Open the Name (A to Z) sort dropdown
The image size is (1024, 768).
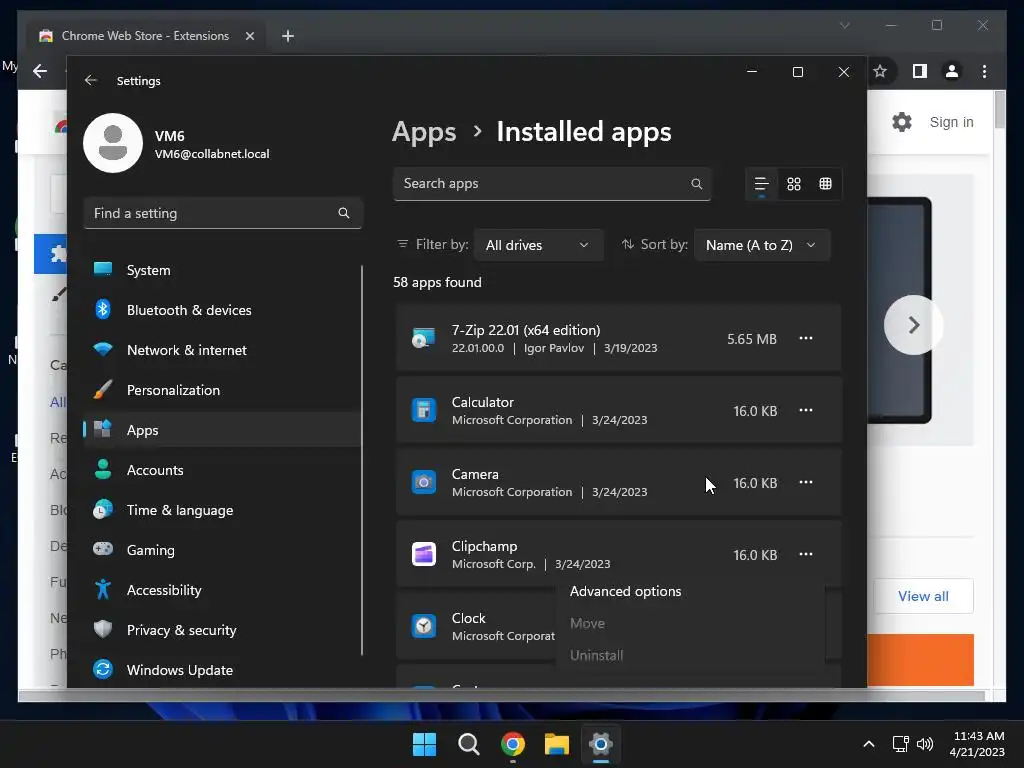point(761,245)
